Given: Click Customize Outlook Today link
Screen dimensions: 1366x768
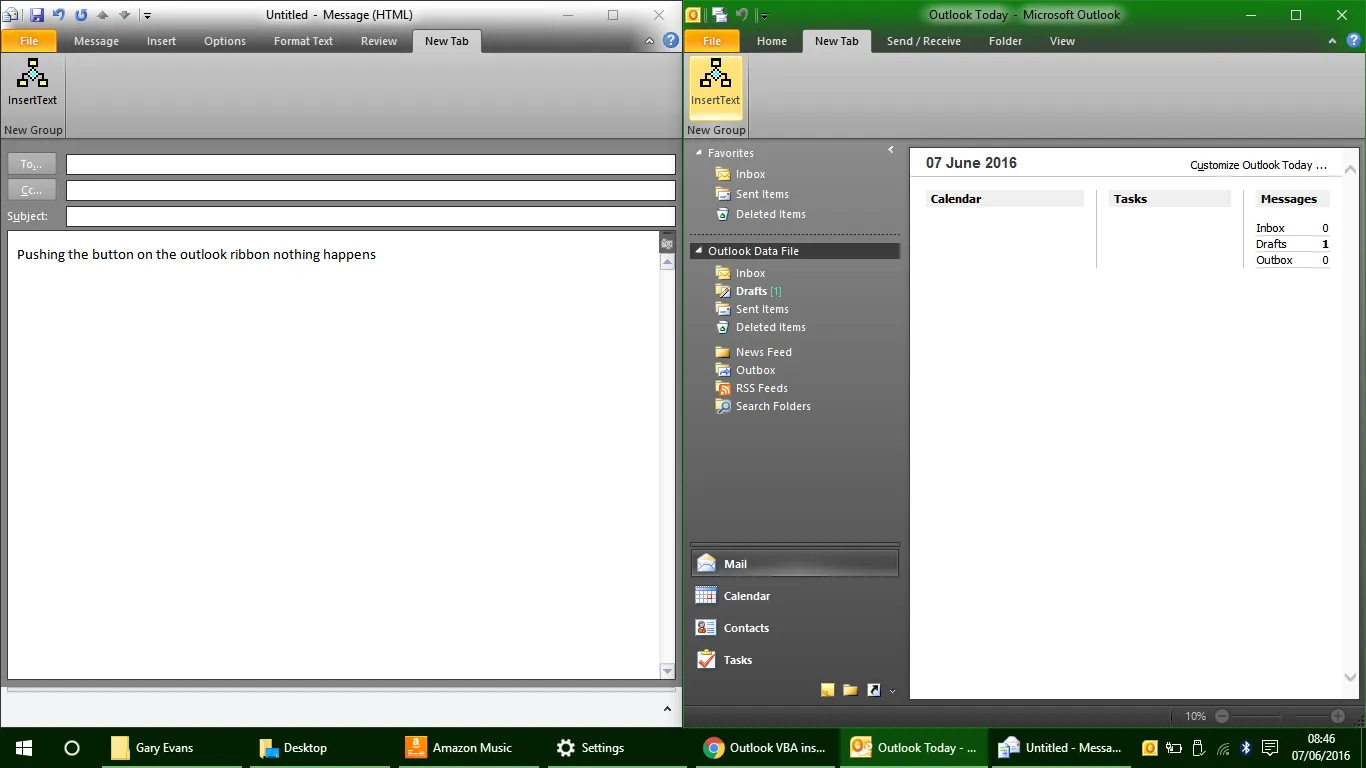Looking at the screenshot, I should 1258,165.
